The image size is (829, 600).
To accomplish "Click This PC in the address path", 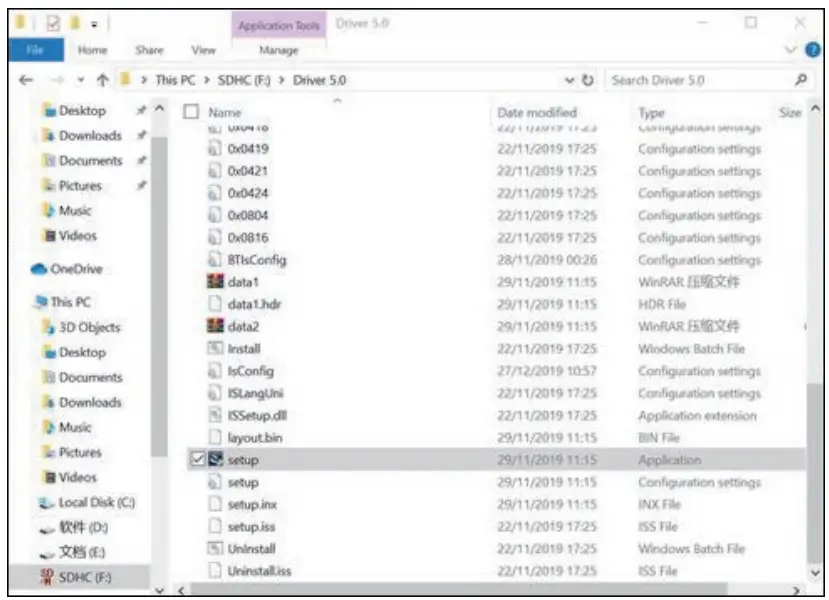I will click(175, 80).
